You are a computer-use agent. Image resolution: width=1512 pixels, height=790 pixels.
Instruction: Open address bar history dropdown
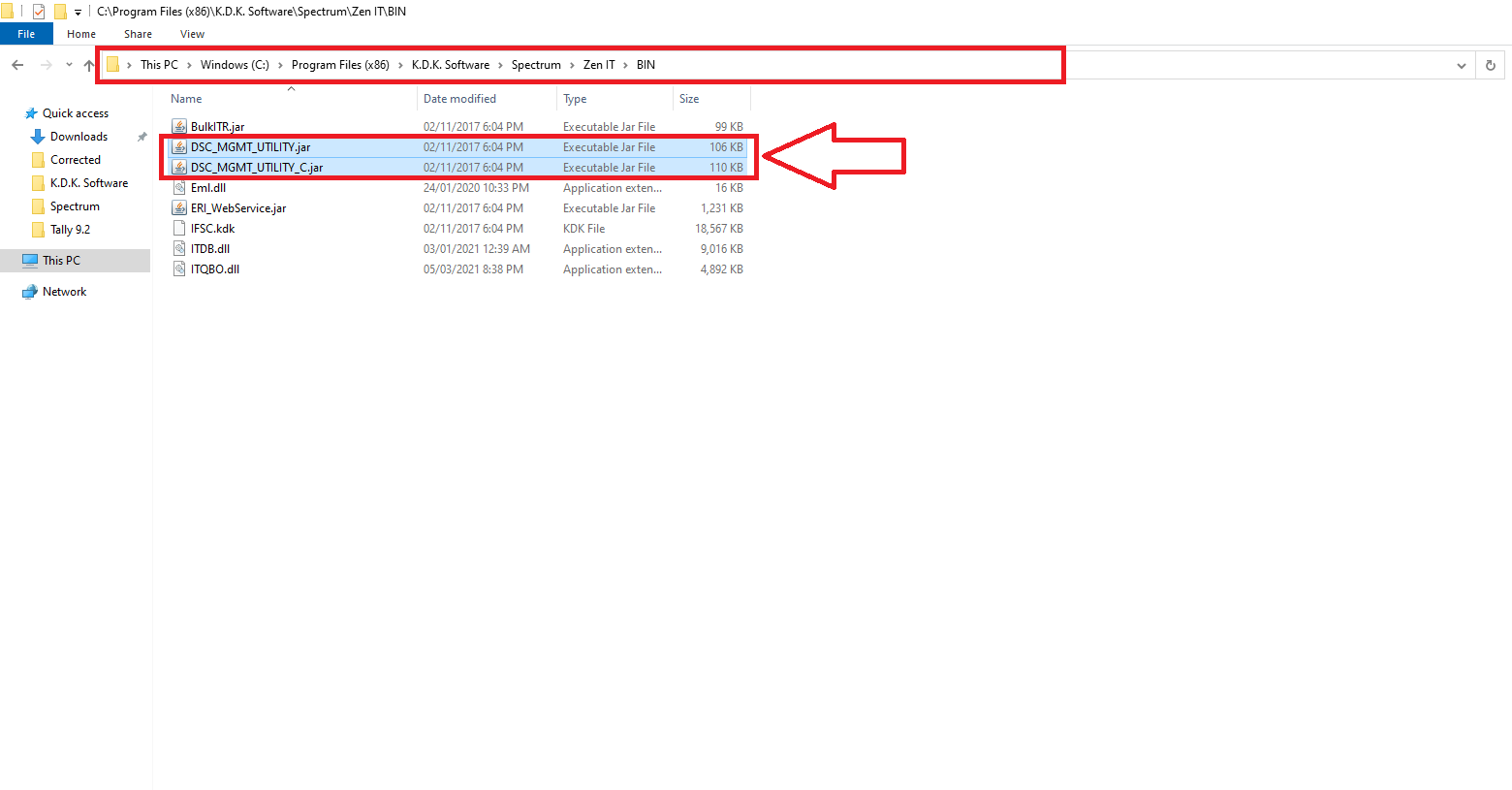tap(1462, 66)
